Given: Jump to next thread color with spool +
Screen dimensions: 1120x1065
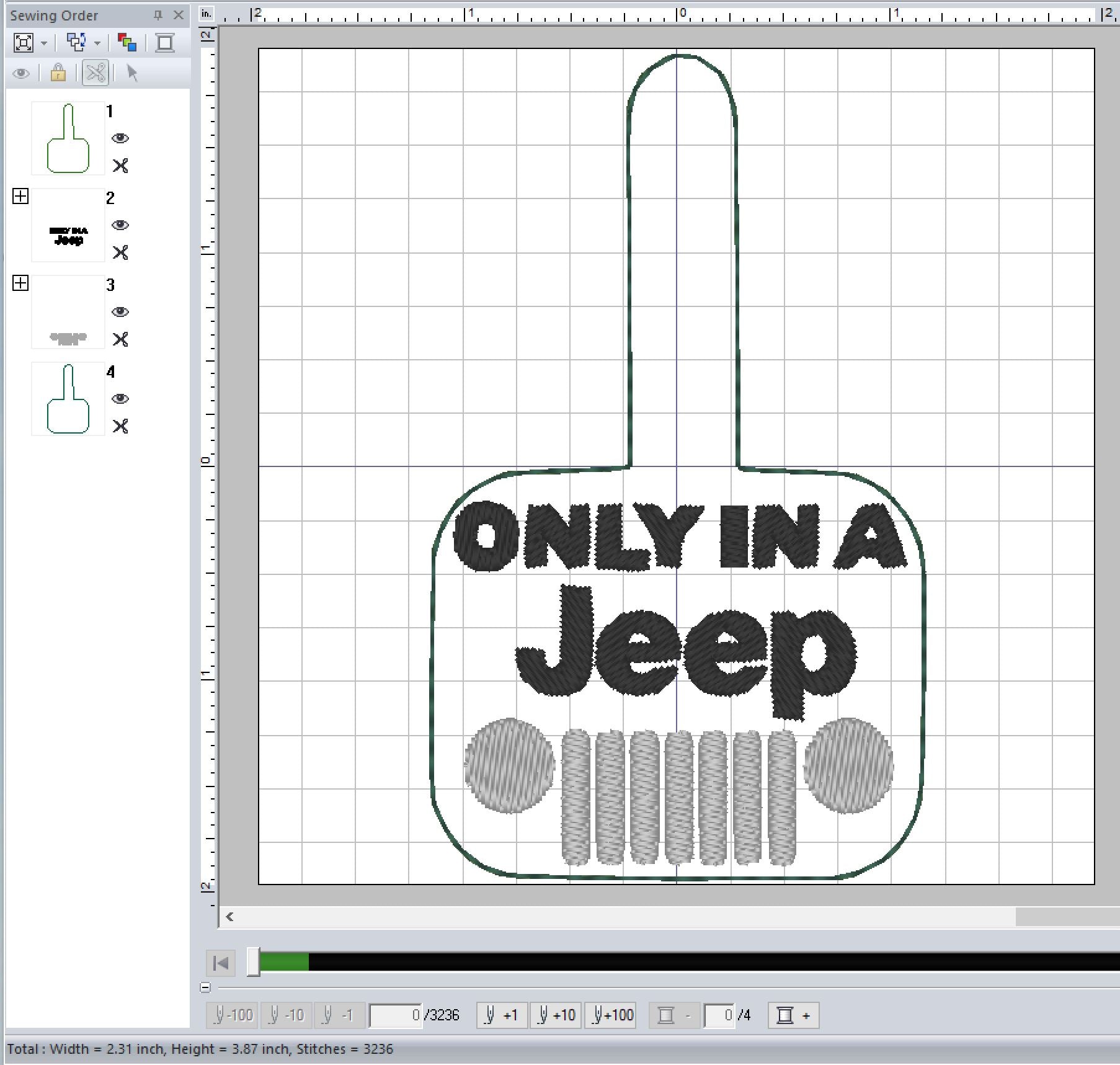Looking at the screenshot, I should point(793,1015).
